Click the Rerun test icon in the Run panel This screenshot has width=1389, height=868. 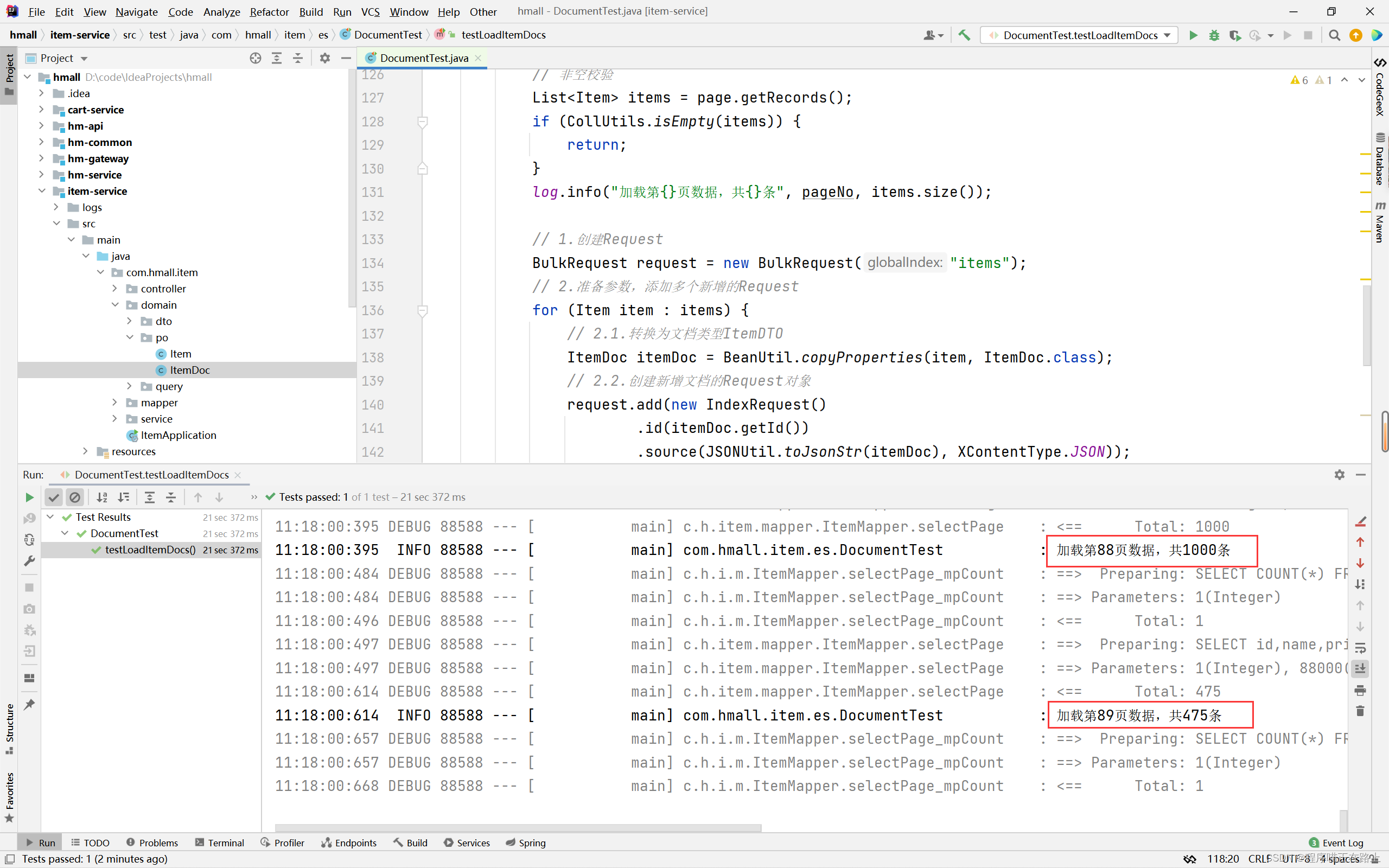coord(29,497)
